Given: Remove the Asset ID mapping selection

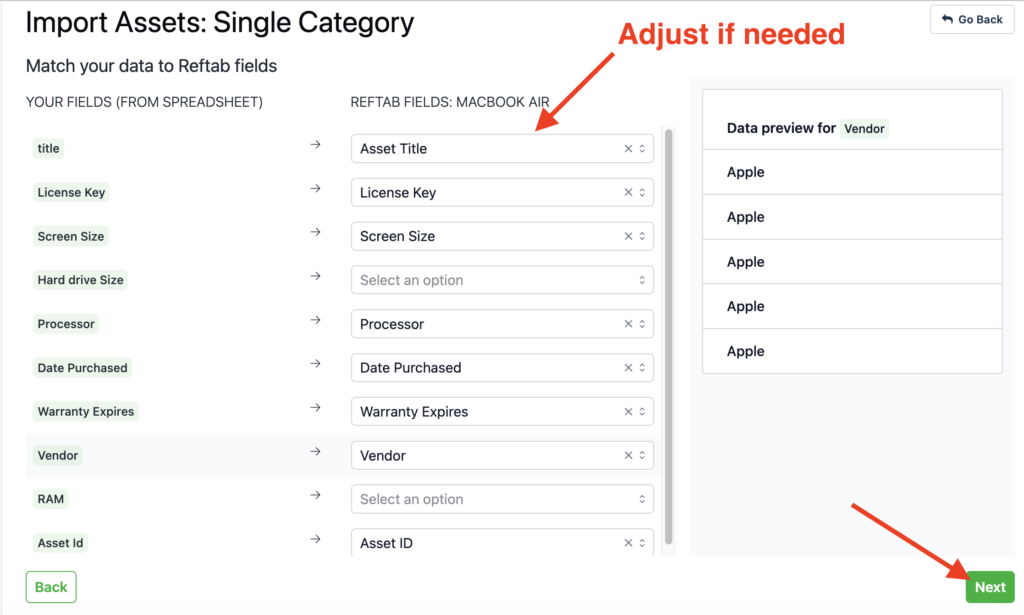Looking at the screenshot, I should 628,543.
